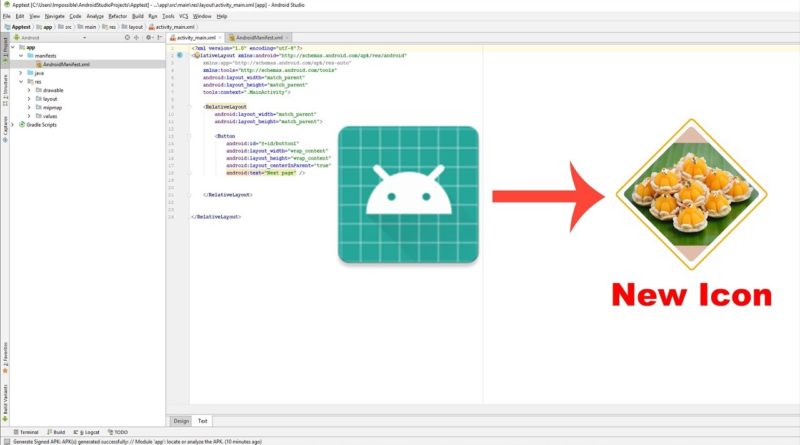Click android:text "Next page" code line
This screenshot has width=800, height=445.
click(266, 173)
